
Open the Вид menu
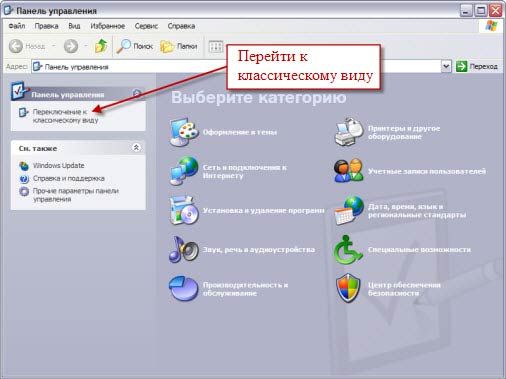tap(74, 26)
